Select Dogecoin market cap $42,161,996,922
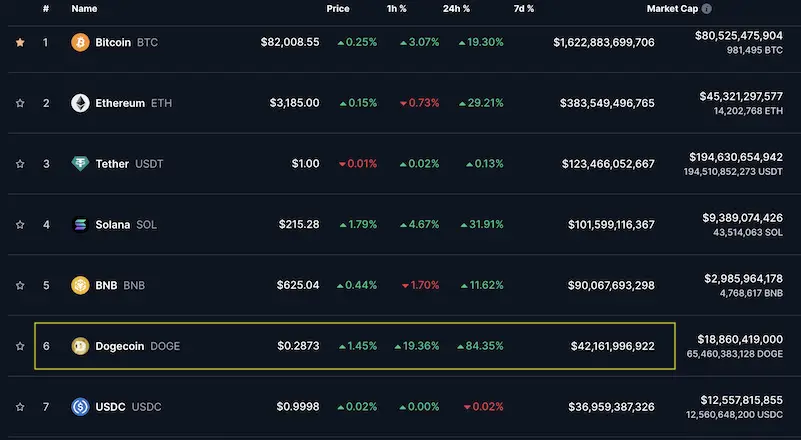 pos(613,346)
